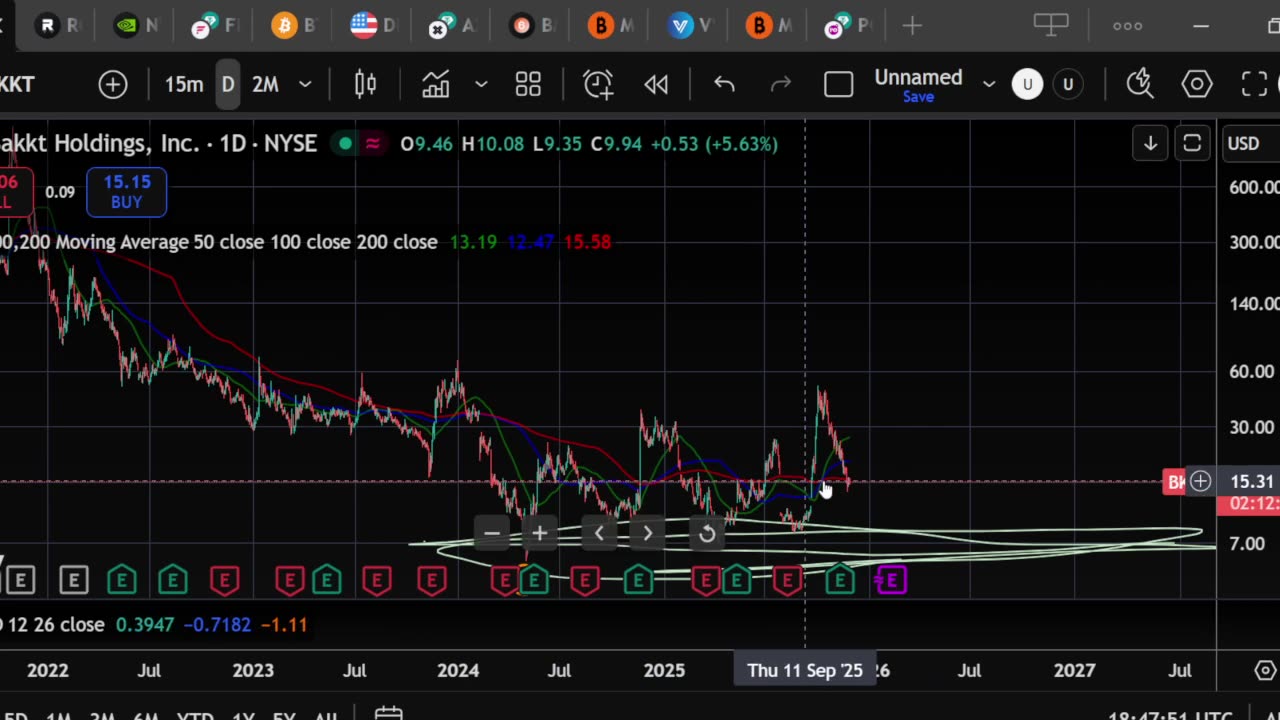Create a new price alert
The width and height of the screenshot is (1280, 720).
click(598, 85)
